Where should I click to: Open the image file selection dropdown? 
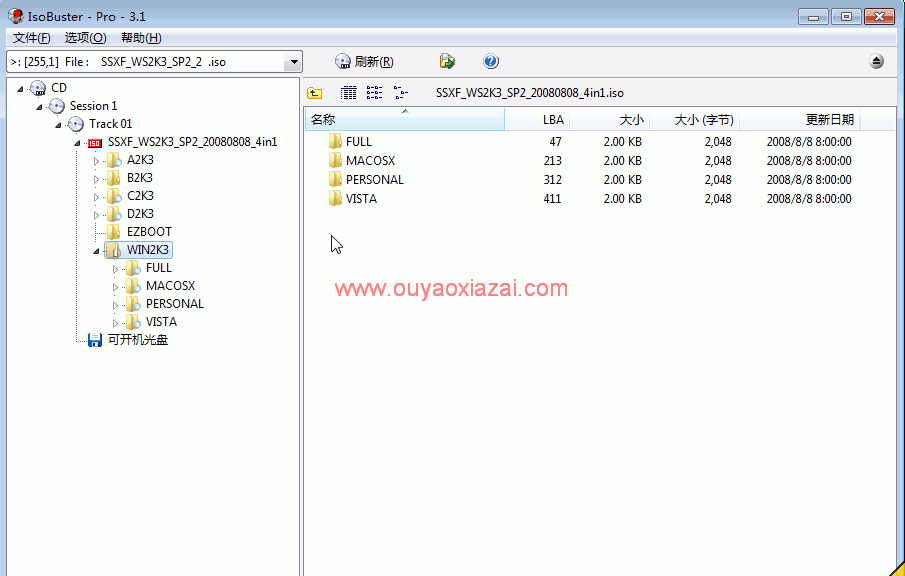294,62
